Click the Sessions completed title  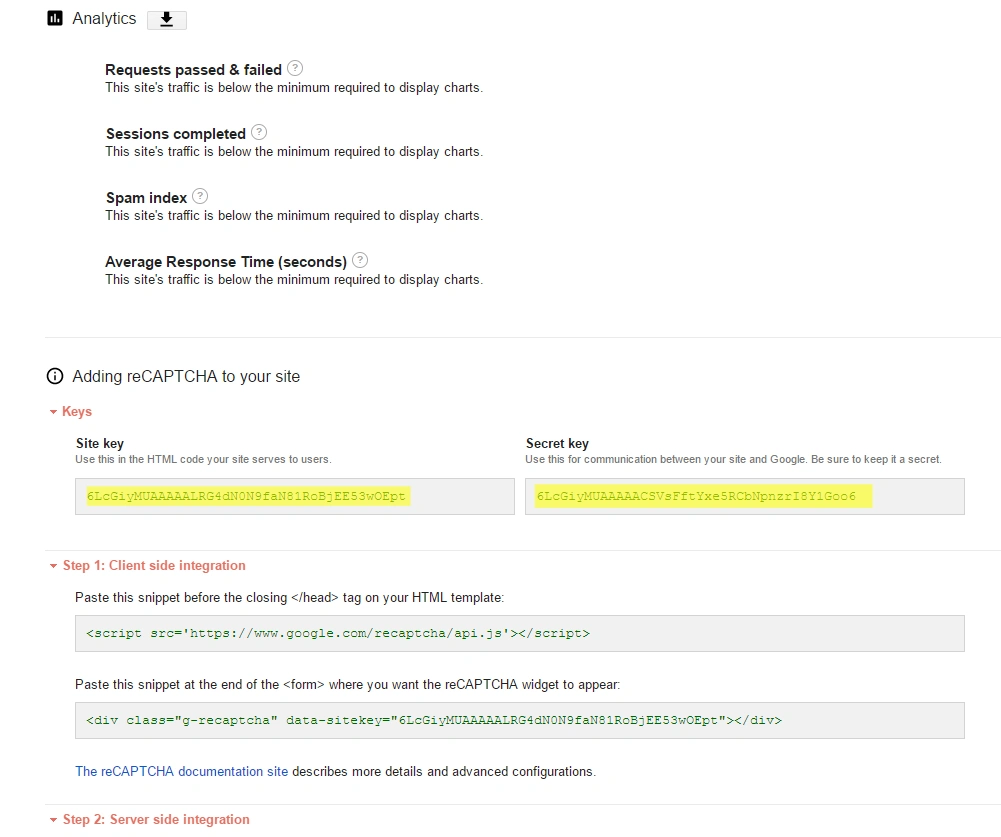coord(176,134)
